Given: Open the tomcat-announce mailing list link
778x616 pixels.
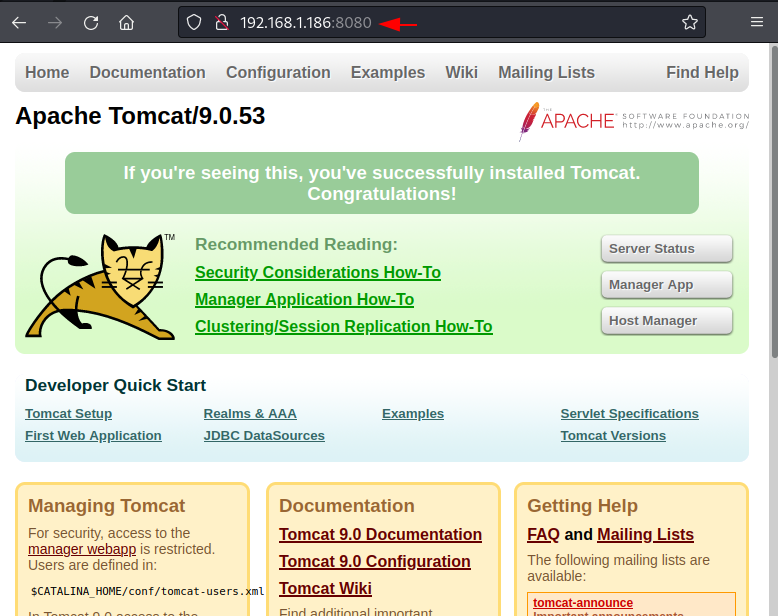Looking at the screenshot, I should (583, 603).
